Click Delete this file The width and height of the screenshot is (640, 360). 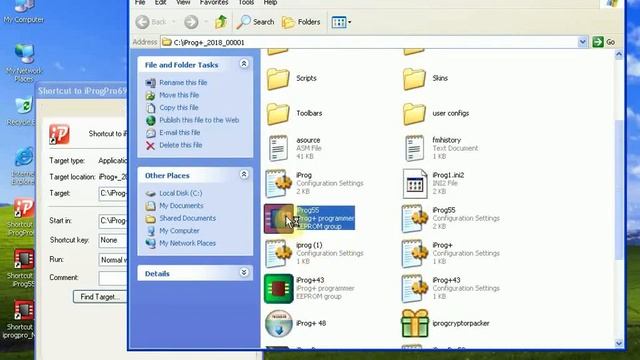coord(180,145)
